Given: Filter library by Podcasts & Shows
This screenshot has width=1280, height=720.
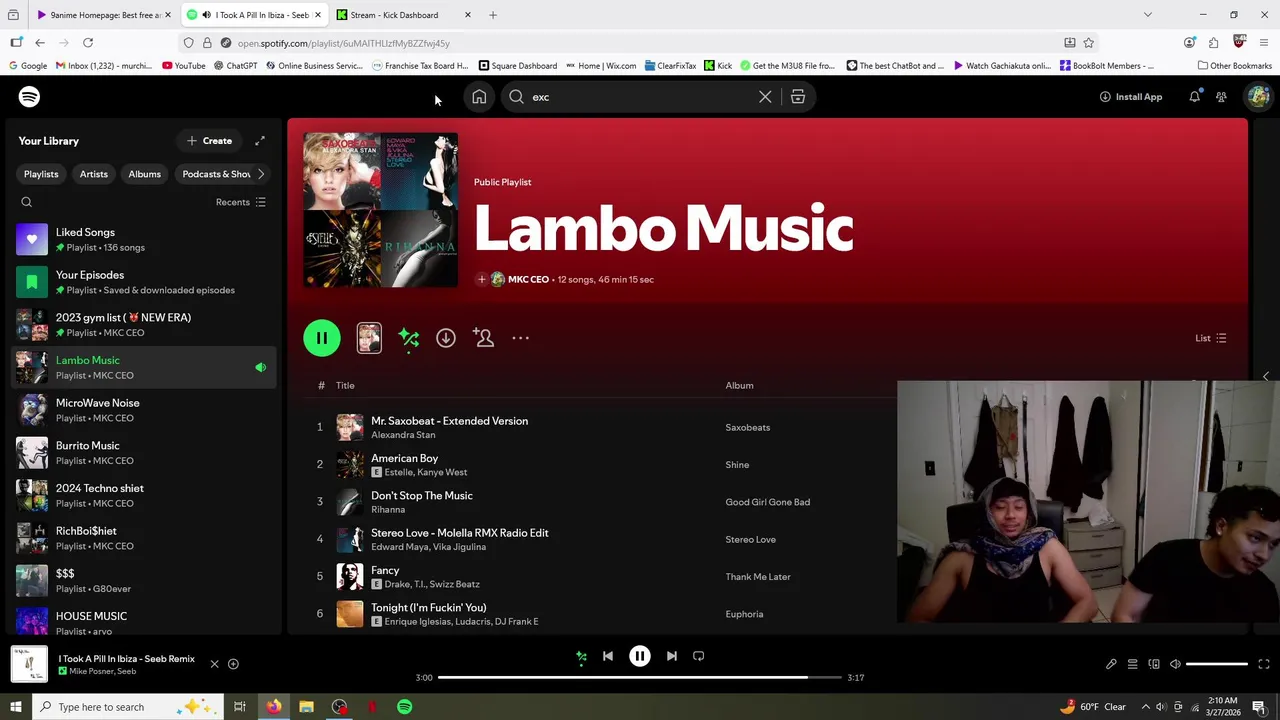Looking at the screenshot, I should click(x=214, y=174).
